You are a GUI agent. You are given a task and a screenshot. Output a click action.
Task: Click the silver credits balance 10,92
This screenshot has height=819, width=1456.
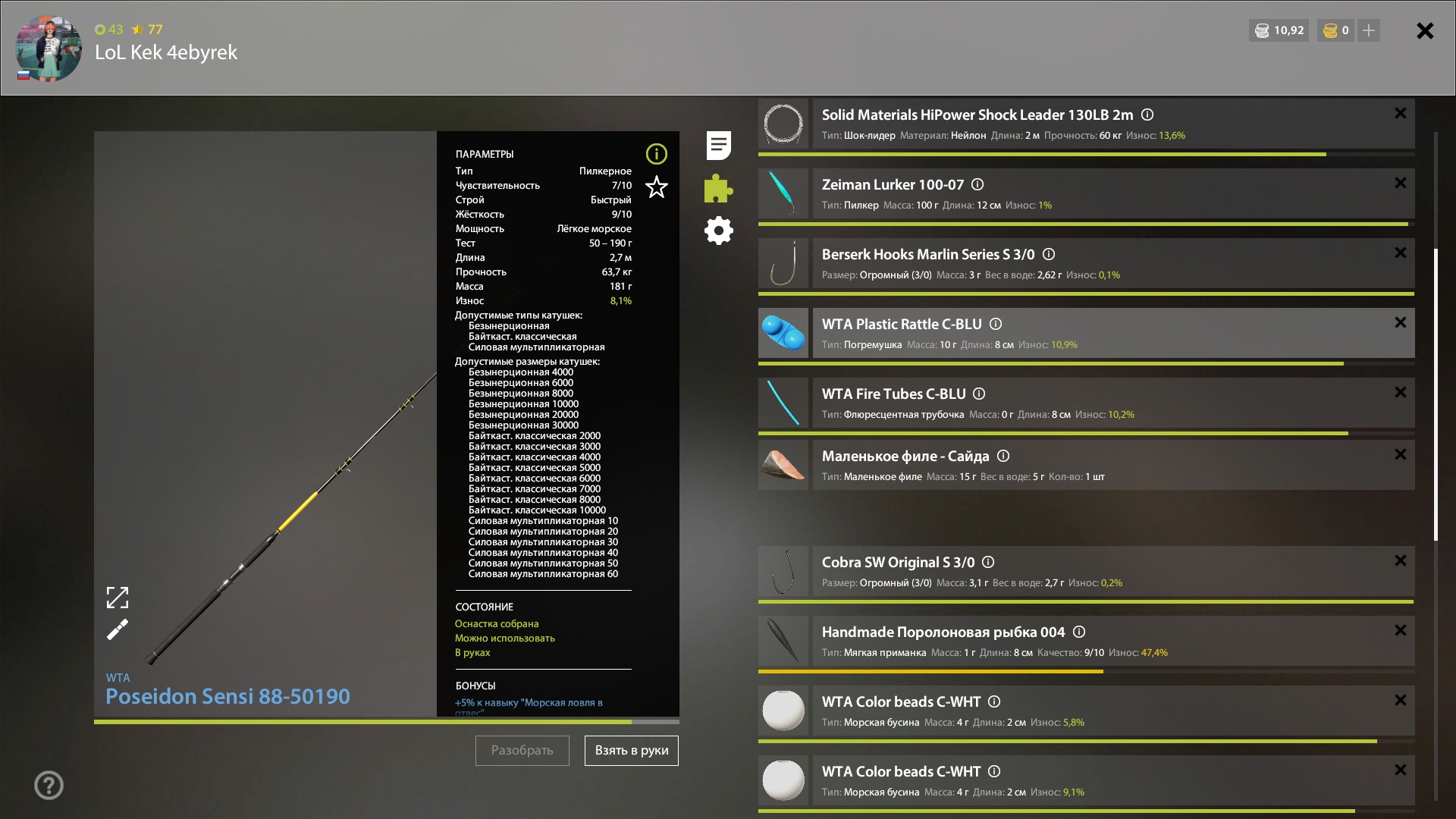pos(1279,30)
